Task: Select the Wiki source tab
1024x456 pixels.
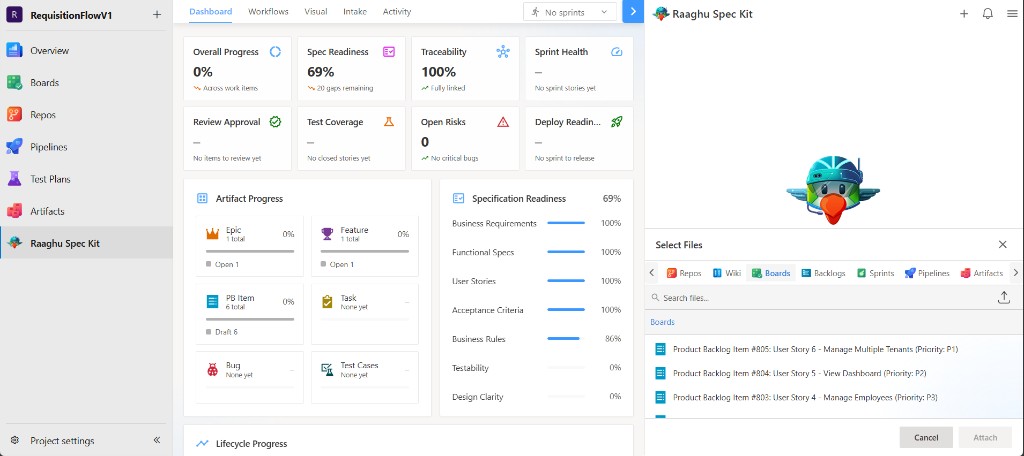Action: pos(726,273)
